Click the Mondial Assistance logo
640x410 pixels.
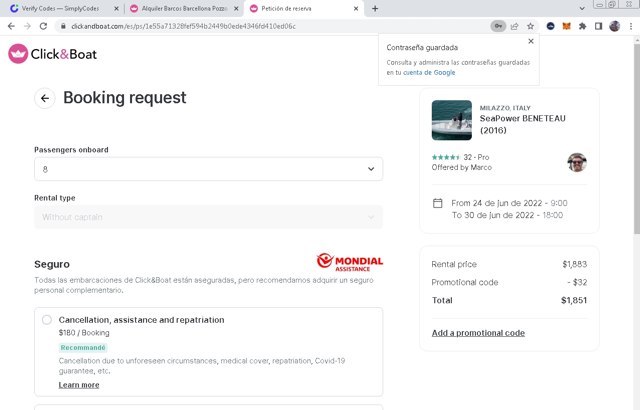pos(350,262)
